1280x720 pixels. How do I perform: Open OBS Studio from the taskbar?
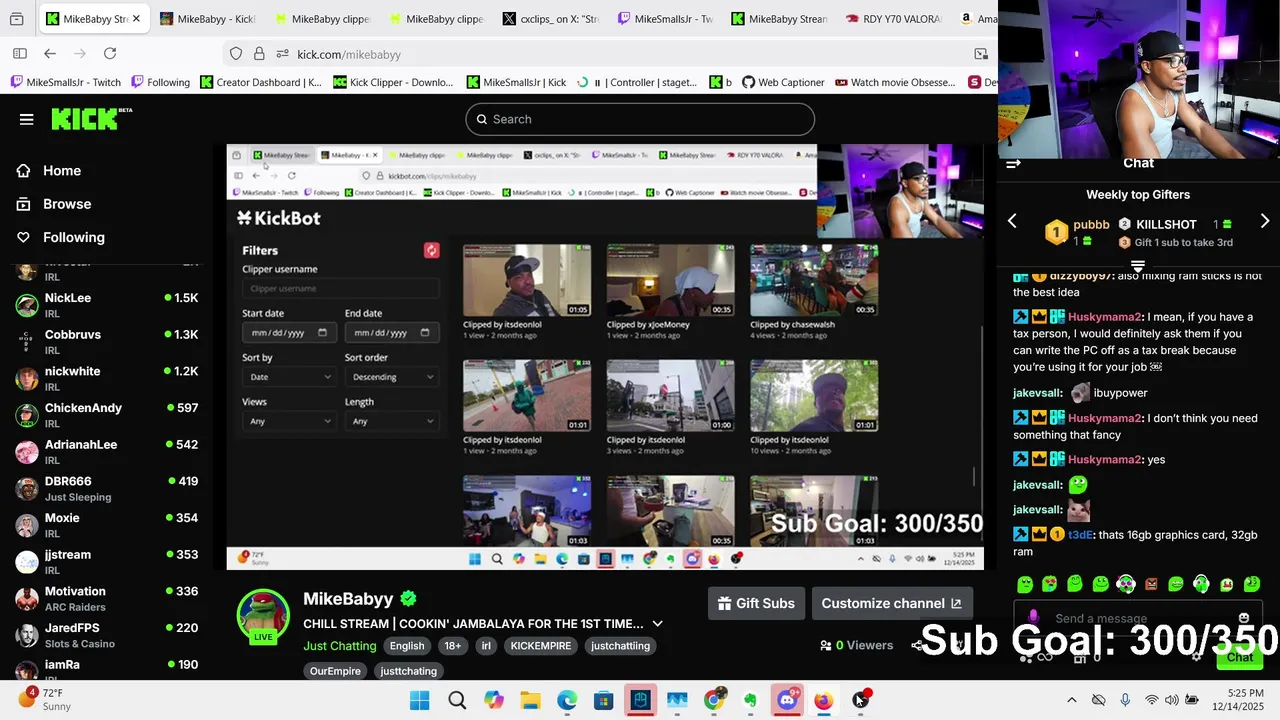(x=860, y=700)
